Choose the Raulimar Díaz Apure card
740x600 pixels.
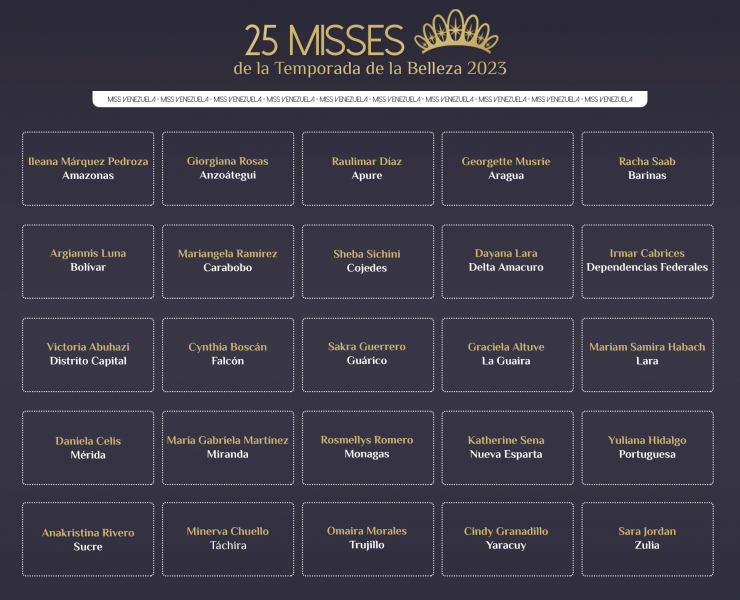pos(368,169)
